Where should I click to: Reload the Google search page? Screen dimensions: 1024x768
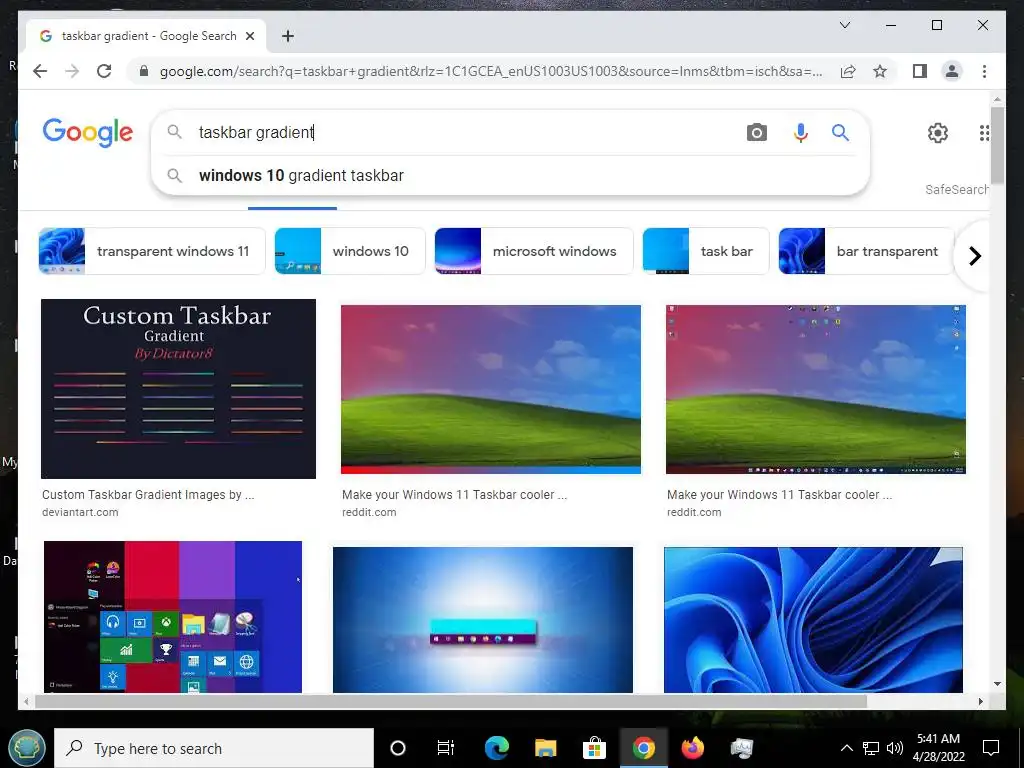104,71
